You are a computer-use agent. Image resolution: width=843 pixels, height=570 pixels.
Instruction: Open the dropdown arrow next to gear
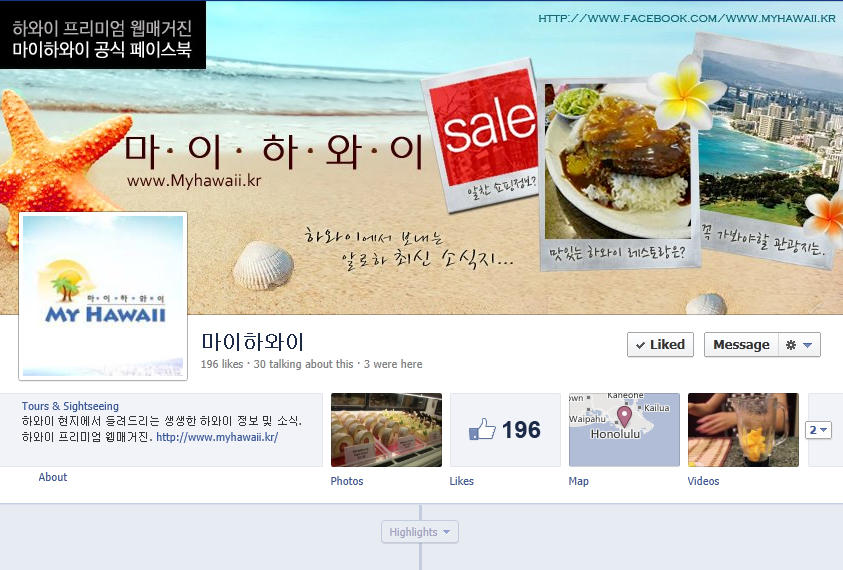click(x=808, y=345)
